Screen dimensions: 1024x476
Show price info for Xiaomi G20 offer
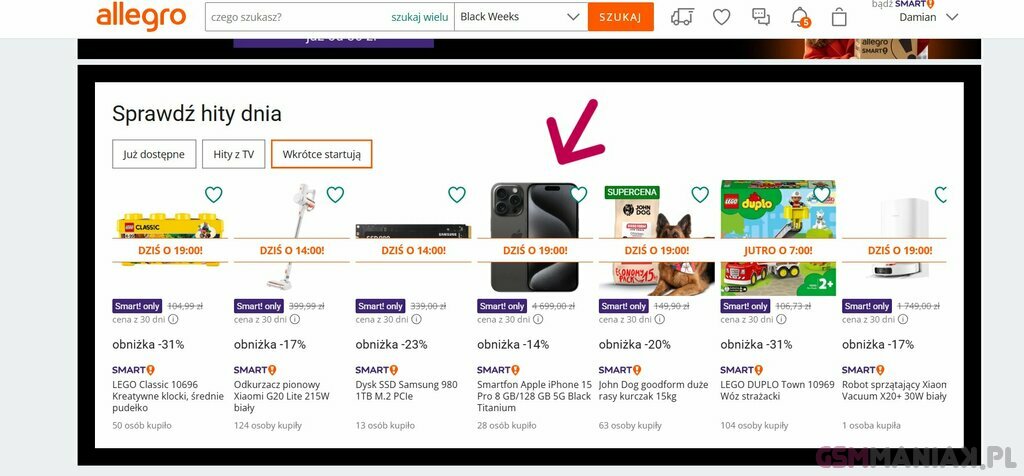point(295,319)
